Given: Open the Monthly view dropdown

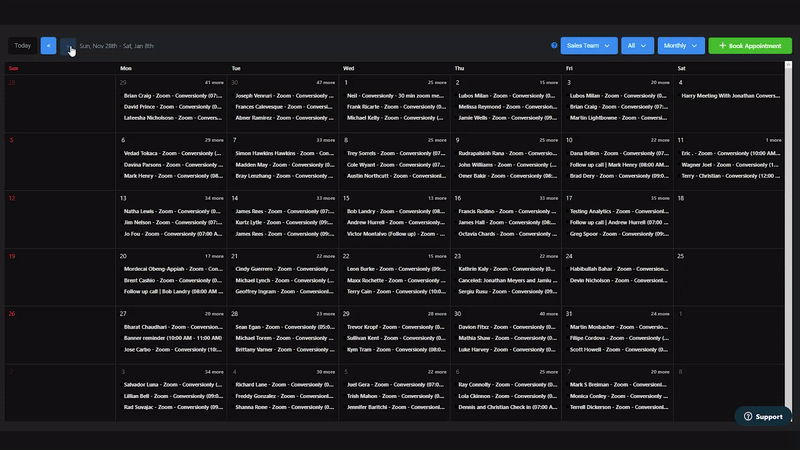Looking at the screenshot, I should coord(680,45).
